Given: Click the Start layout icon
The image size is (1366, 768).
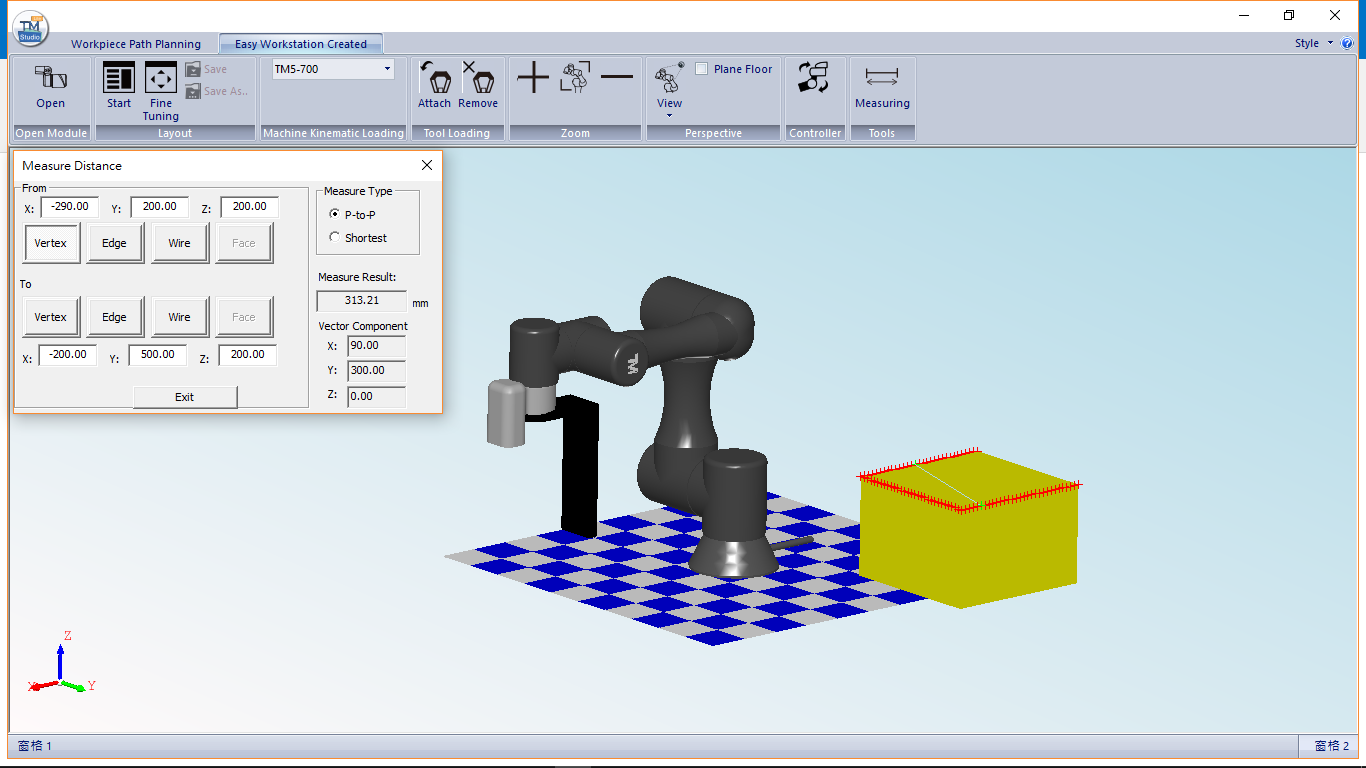Looking at the screenshot, I should click(x=119, y=87).
